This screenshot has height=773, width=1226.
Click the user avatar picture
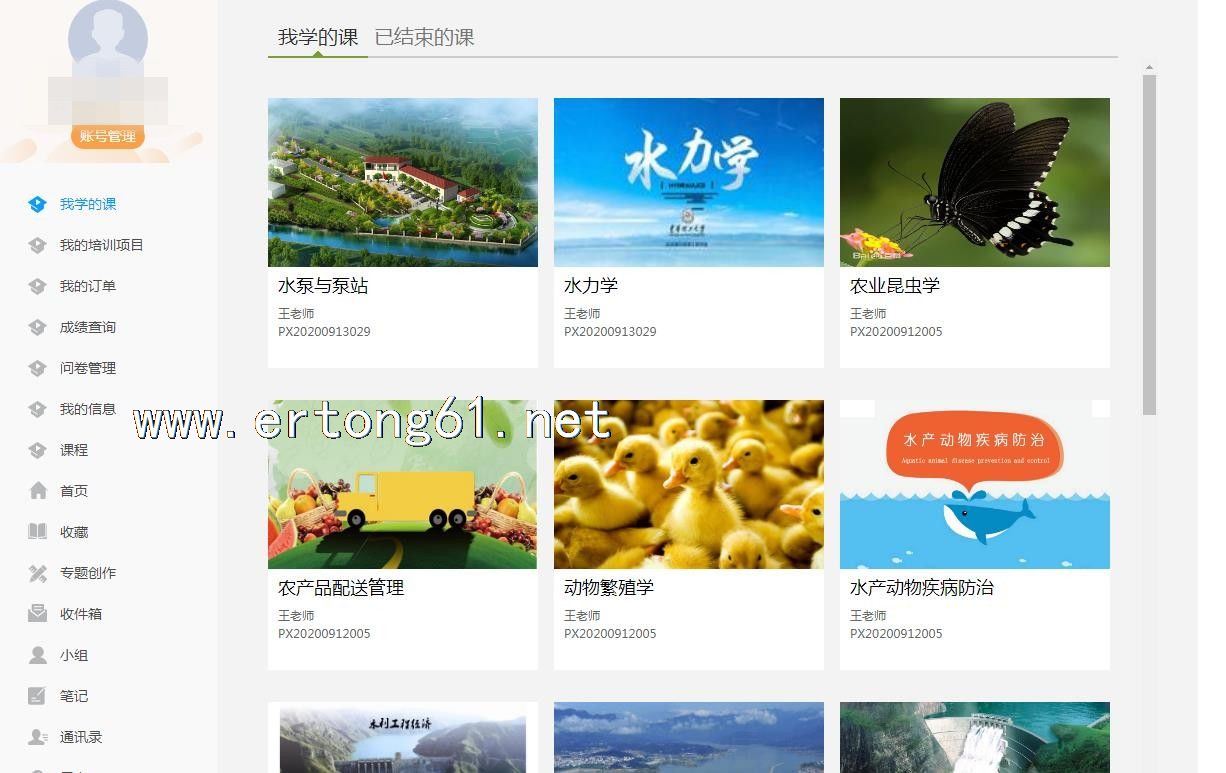[x=107, y=40]
